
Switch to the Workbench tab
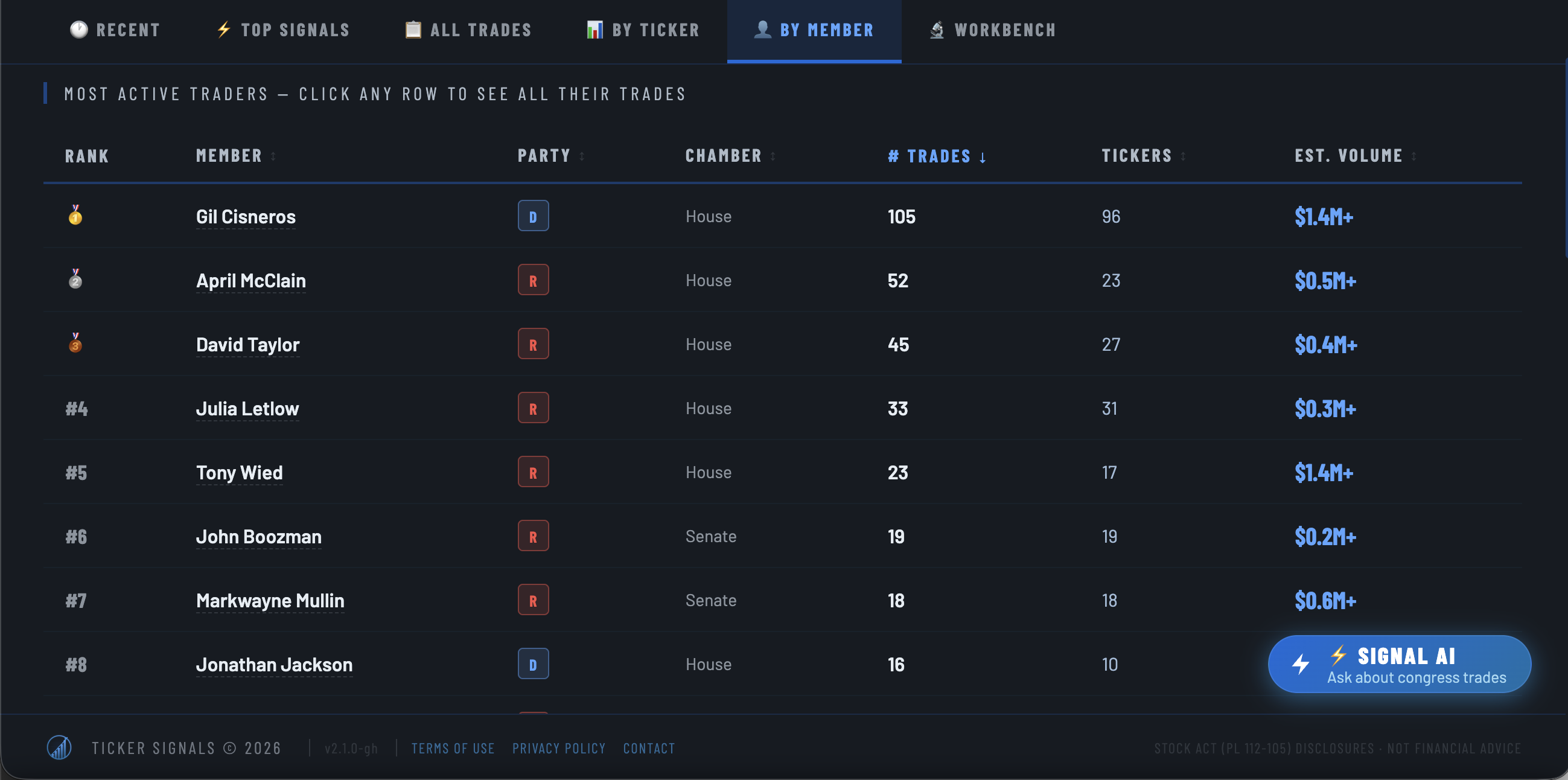click(991, 30)
